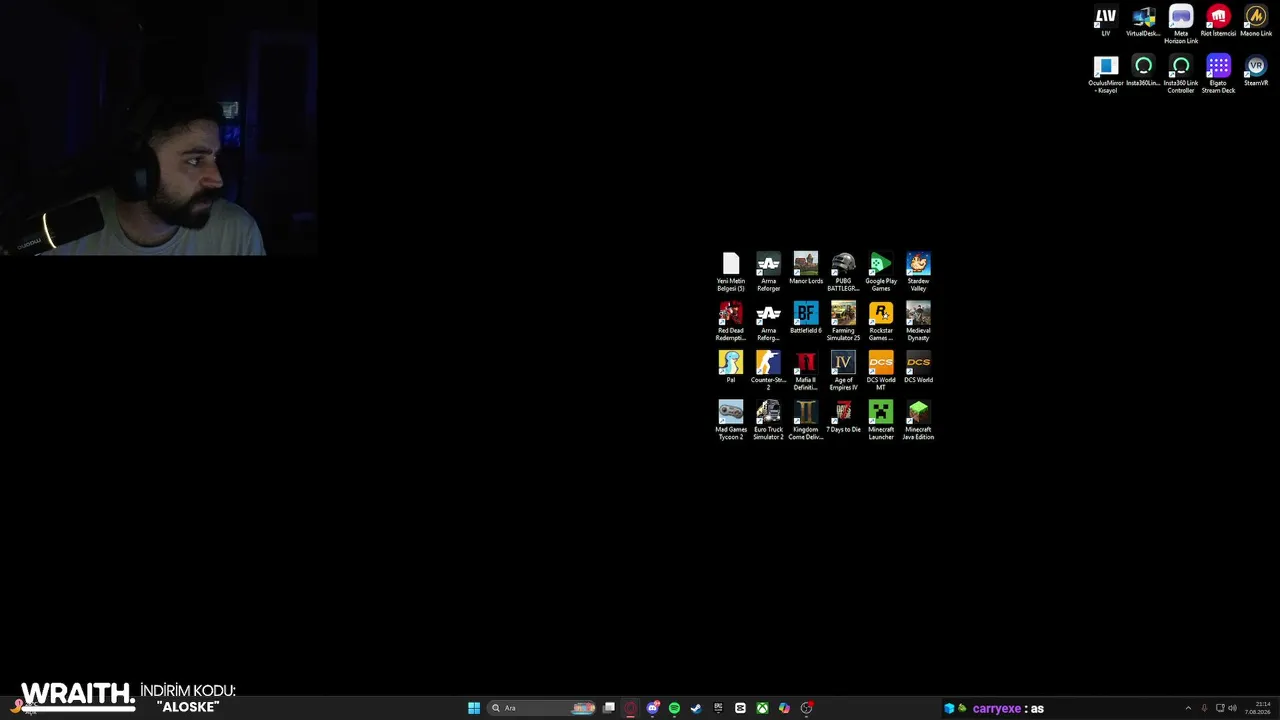
Task: Open the Windows Start menu
Action: coord(474,708)
